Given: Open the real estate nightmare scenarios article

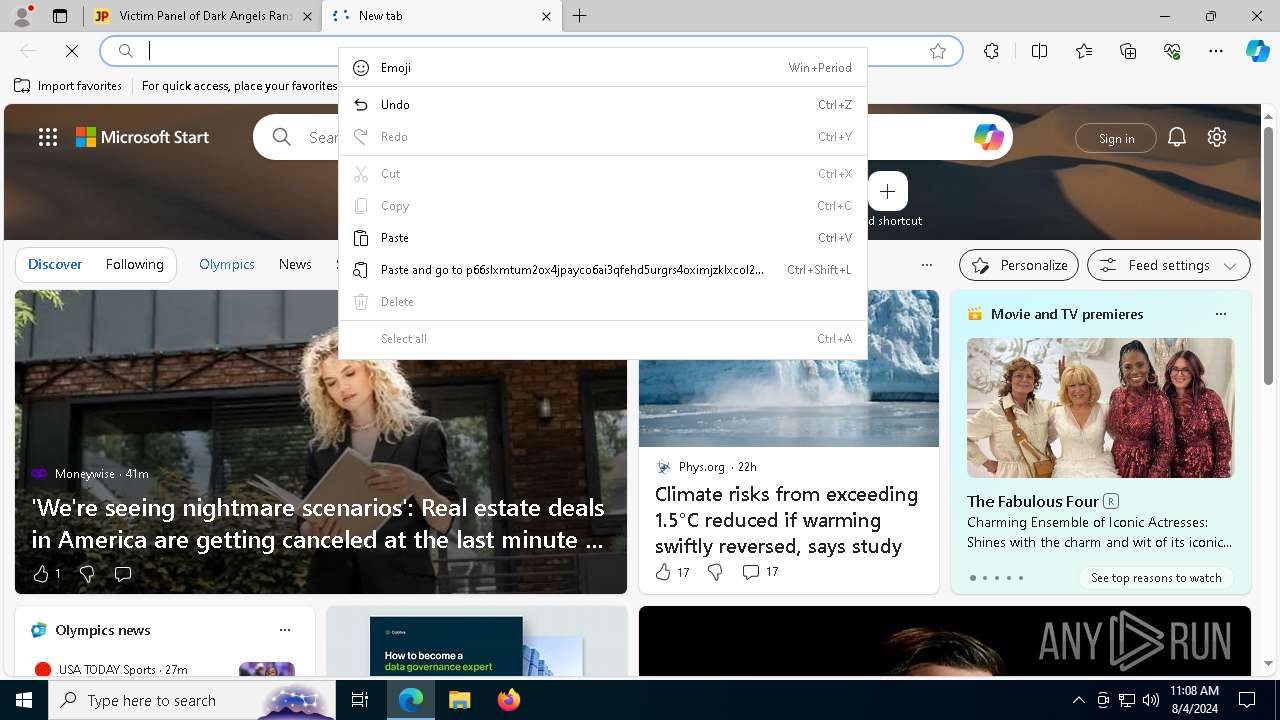Looking at the screenshot, I should coord(318,524).
